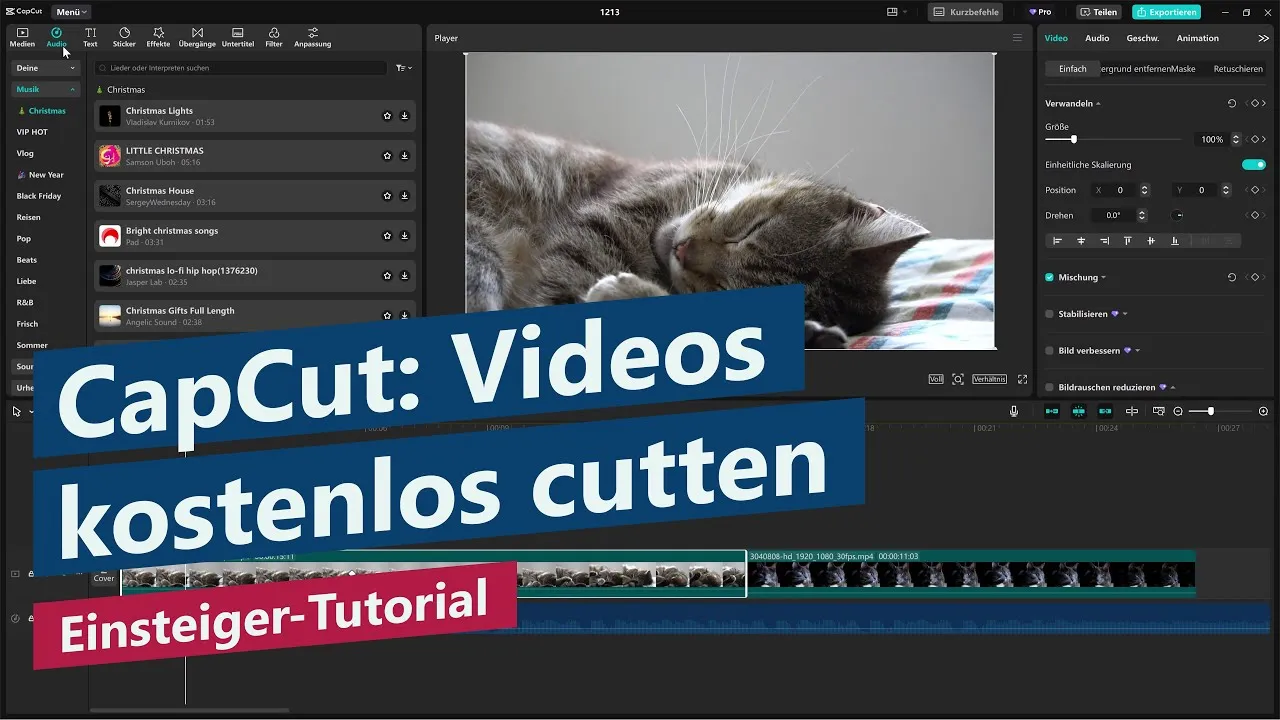Image resolution: width=1280 pixels, height=720 pixels.
Task: Enable the Stabilisieren checkbox
Action: (x=1049, y=314)
